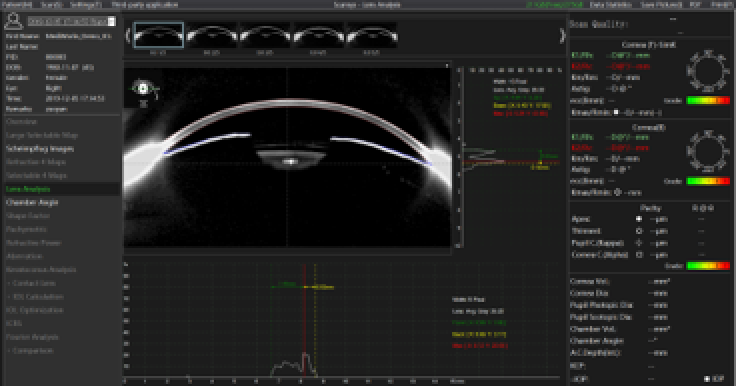Image resolution: width=736 pixels, height=386 pixels.
Task: Select the Pupil C.(Kappa) marker
Action: (639, 243)
